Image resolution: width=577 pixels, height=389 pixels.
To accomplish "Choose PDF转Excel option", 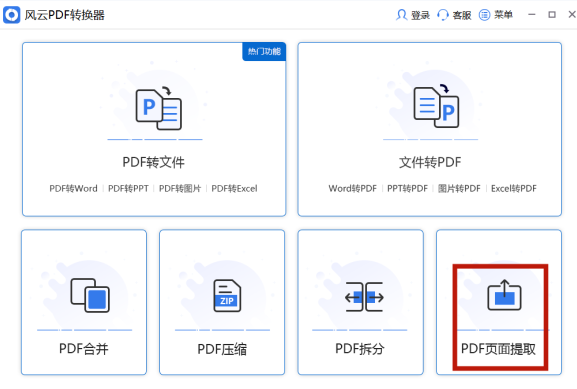I will 234,188.
